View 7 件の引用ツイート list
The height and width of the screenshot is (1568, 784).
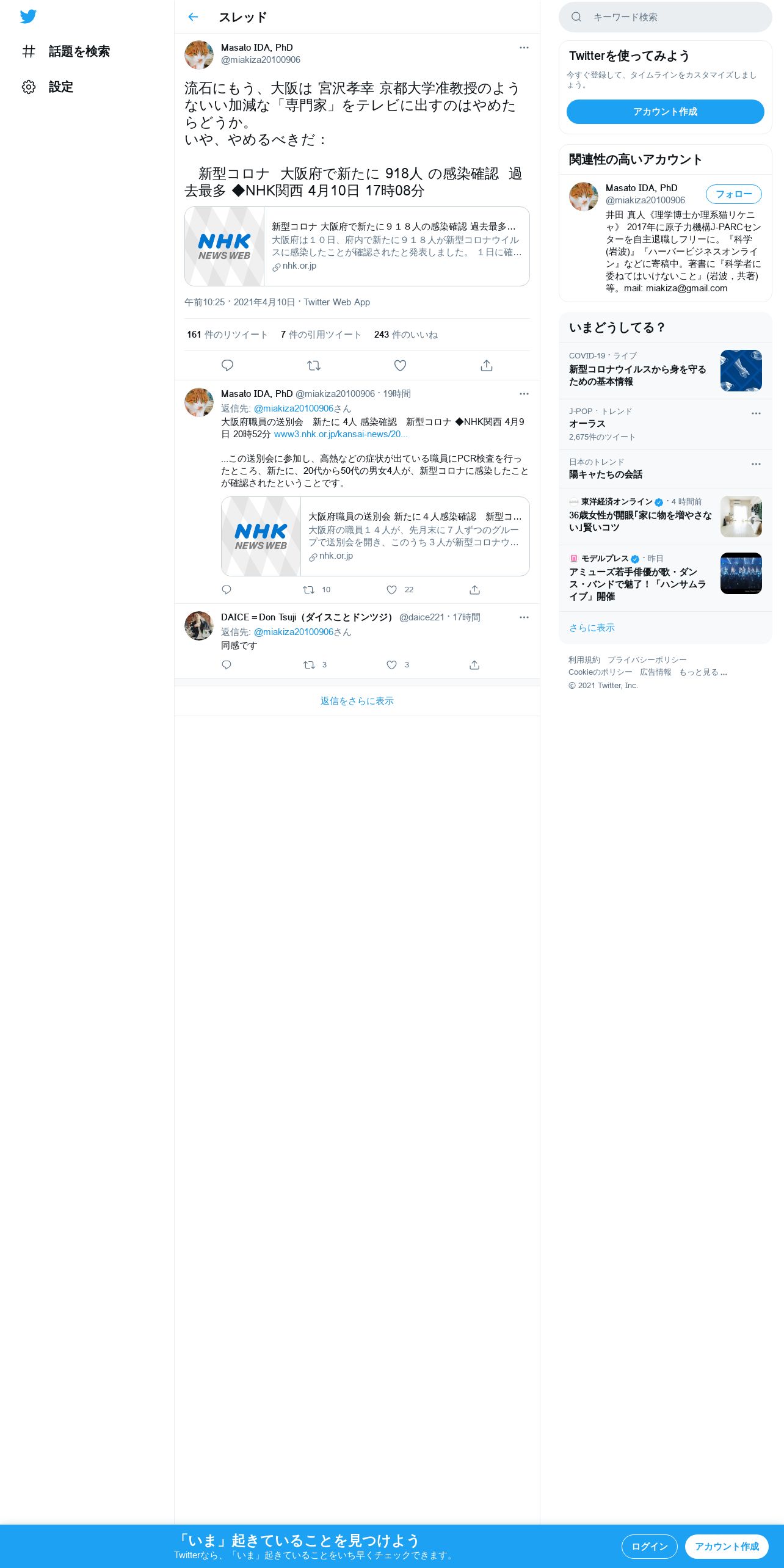point(321,335)
